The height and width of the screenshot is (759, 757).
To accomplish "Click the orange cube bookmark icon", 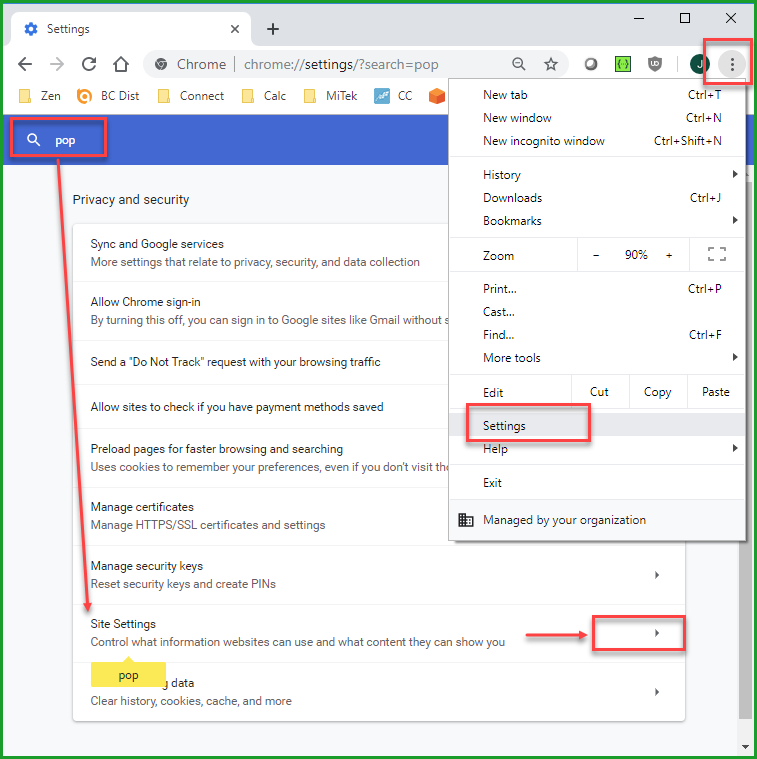I will (x=437, y=96).
